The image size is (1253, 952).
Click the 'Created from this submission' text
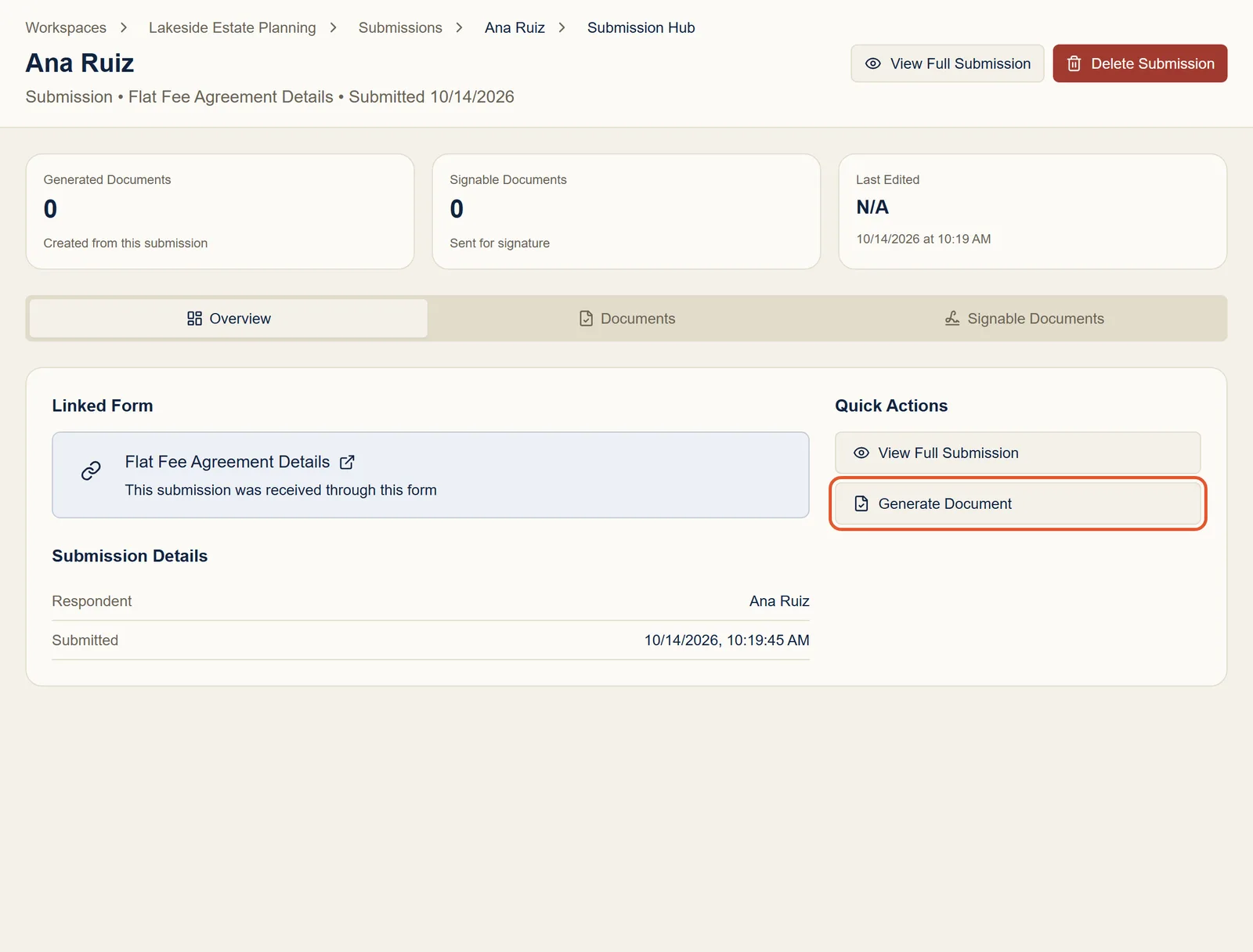pyautogui.click(x=125, y=243)
